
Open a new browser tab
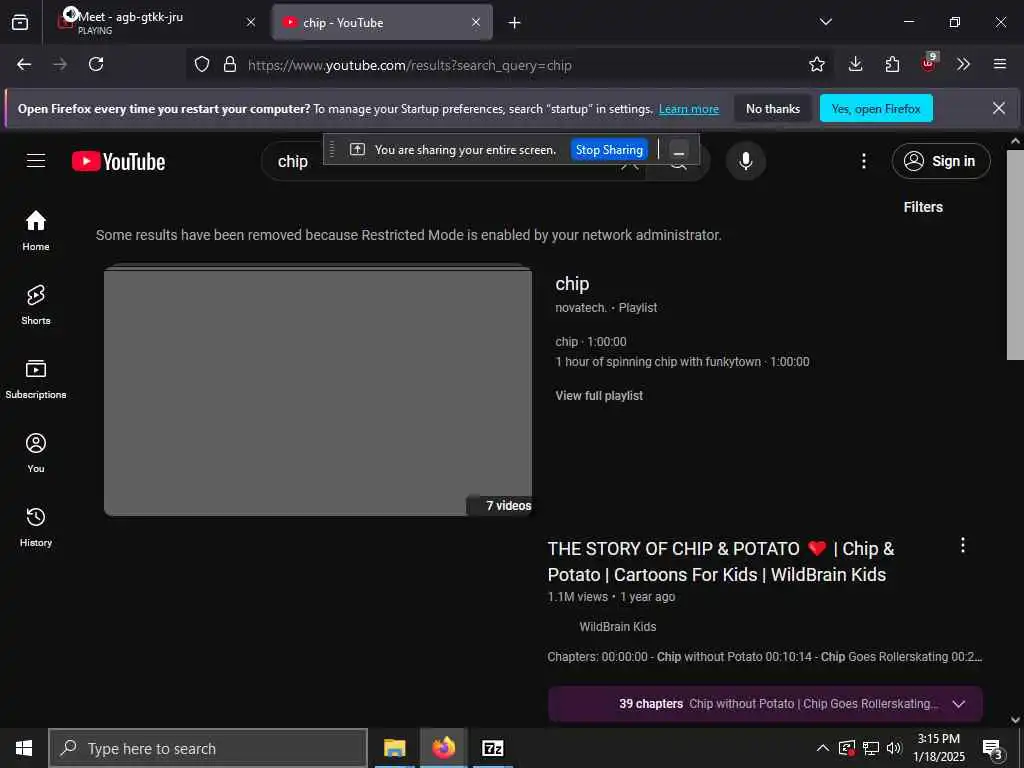coord(514,22)
